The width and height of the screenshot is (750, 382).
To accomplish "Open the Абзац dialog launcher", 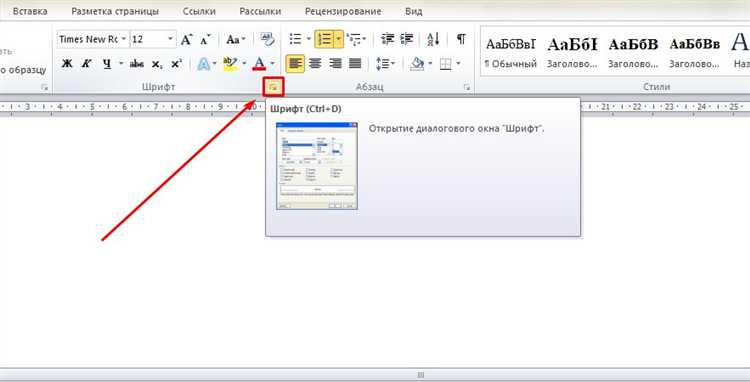I will [466, 87].
